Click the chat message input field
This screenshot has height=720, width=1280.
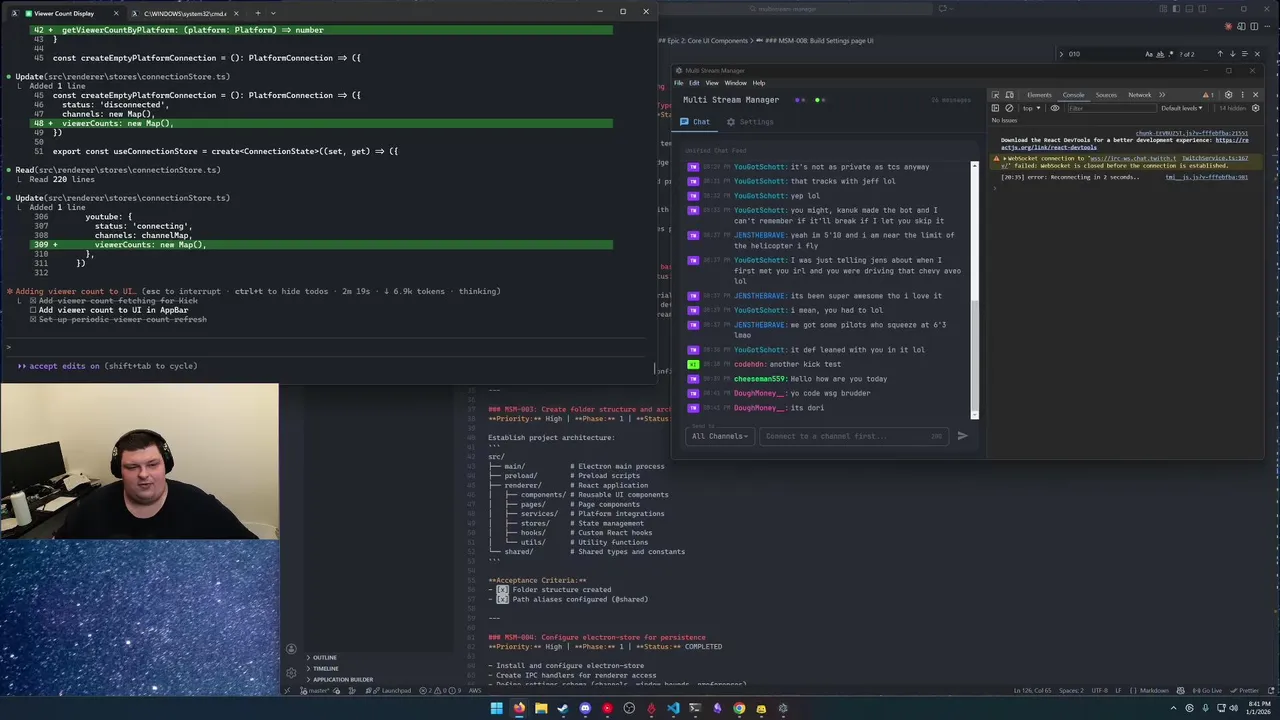pyautogui.click(x=853, y=436)
